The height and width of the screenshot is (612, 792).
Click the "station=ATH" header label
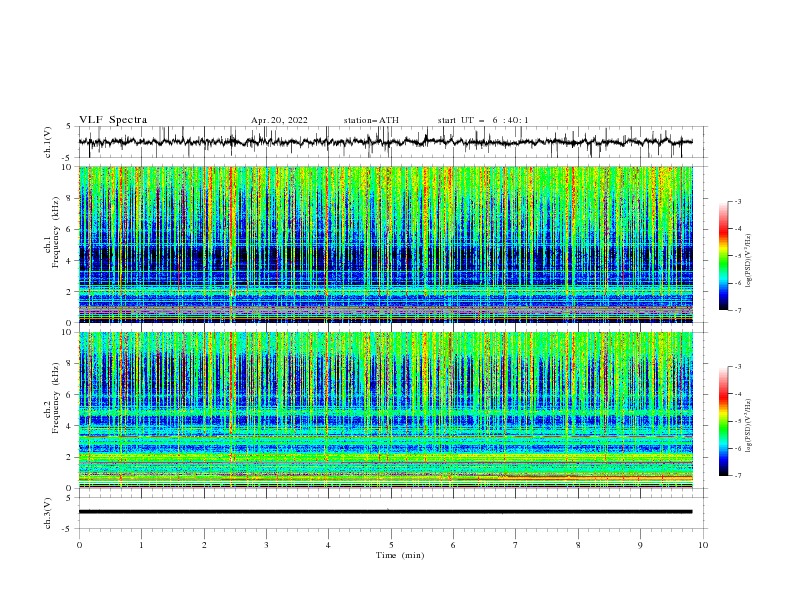(x=371, y=120)
